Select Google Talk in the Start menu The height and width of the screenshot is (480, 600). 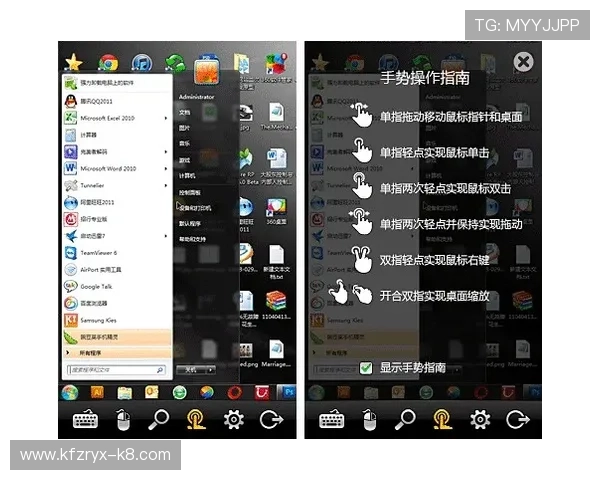pyautogui.click(x=96, y=287)
